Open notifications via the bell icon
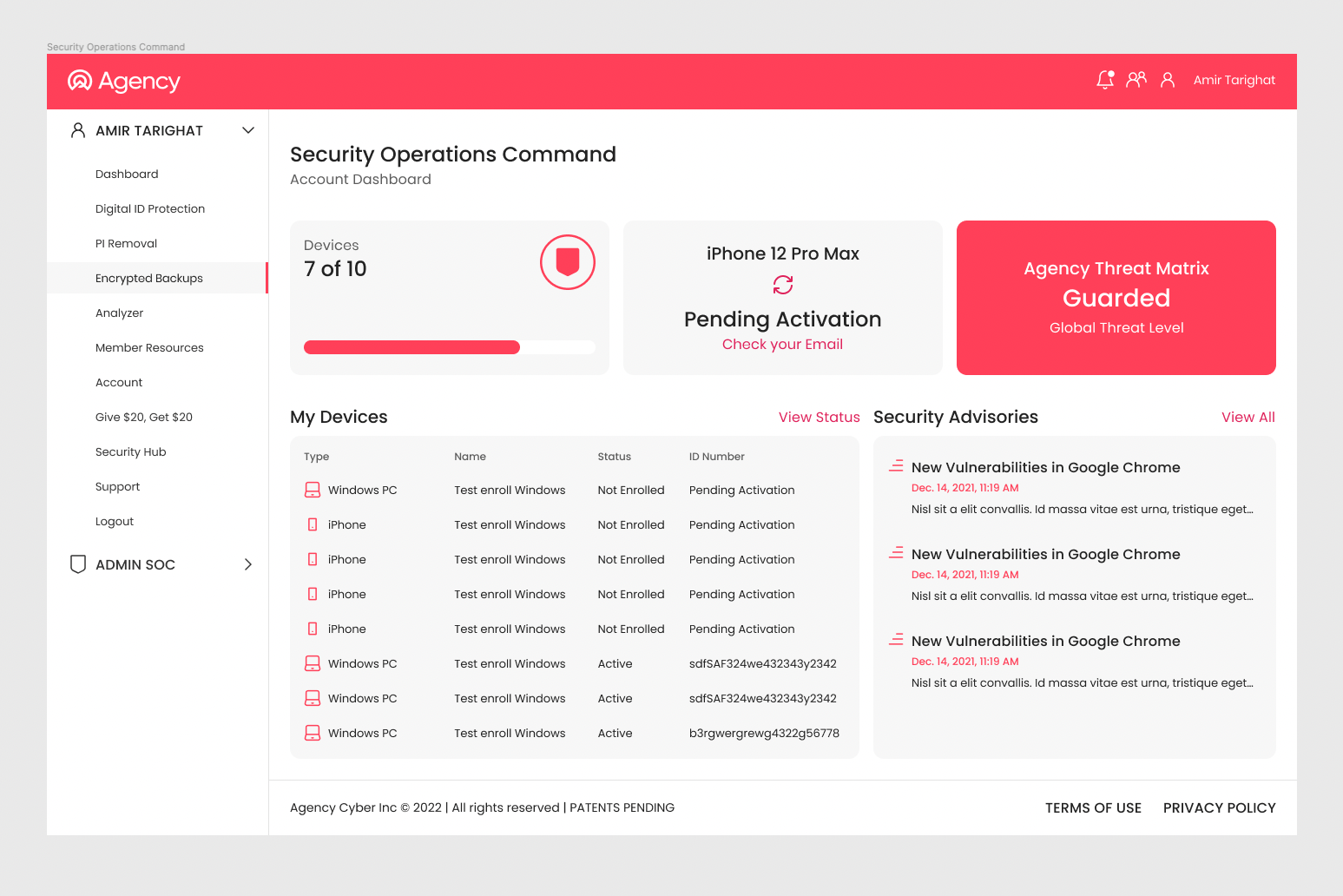This screenshot has width=1343, height=896. pos(1104,79)
